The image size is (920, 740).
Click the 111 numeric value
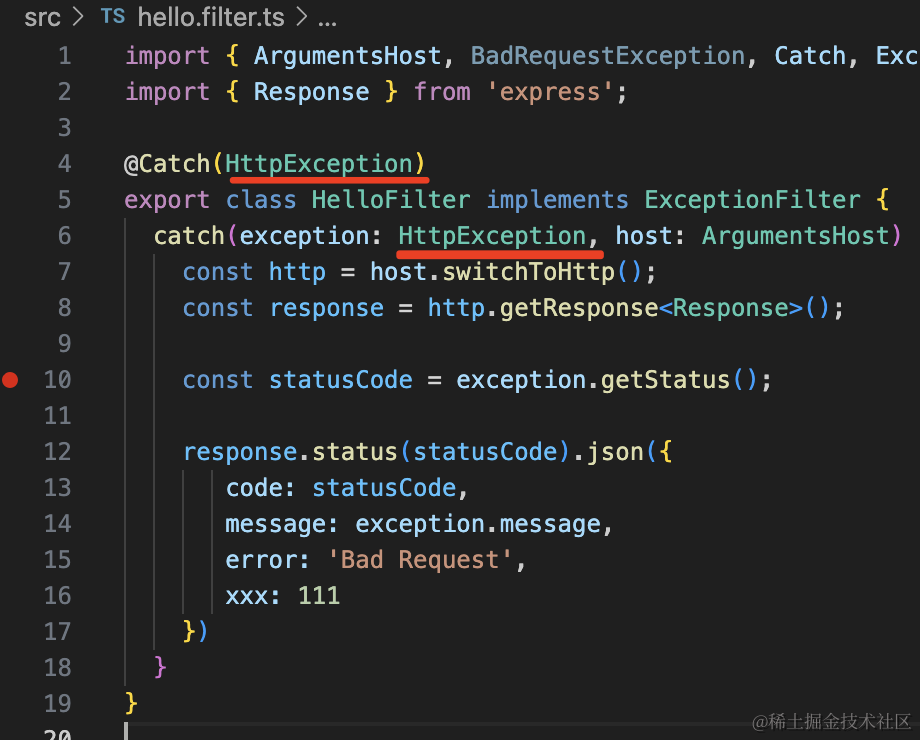click(x=319, y=596)
